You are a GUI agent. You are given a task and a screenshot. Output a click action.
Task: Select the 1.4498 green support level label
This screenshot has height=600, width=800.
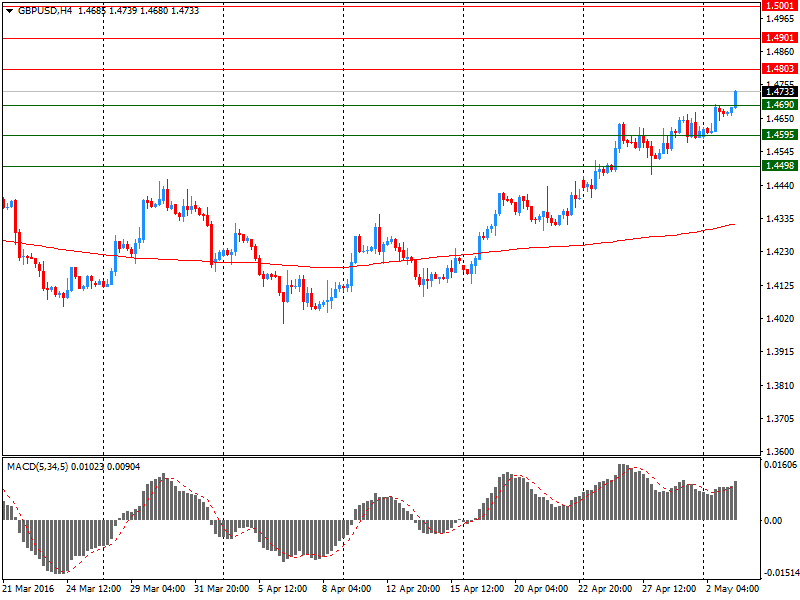pos(780,166)
